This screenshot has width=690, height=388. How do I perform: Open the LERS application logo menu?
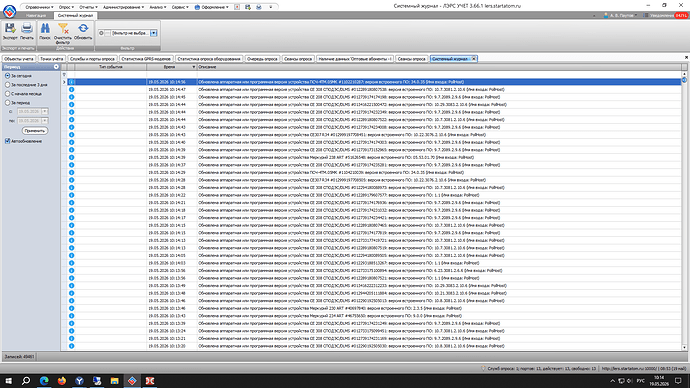click(10, 11)
